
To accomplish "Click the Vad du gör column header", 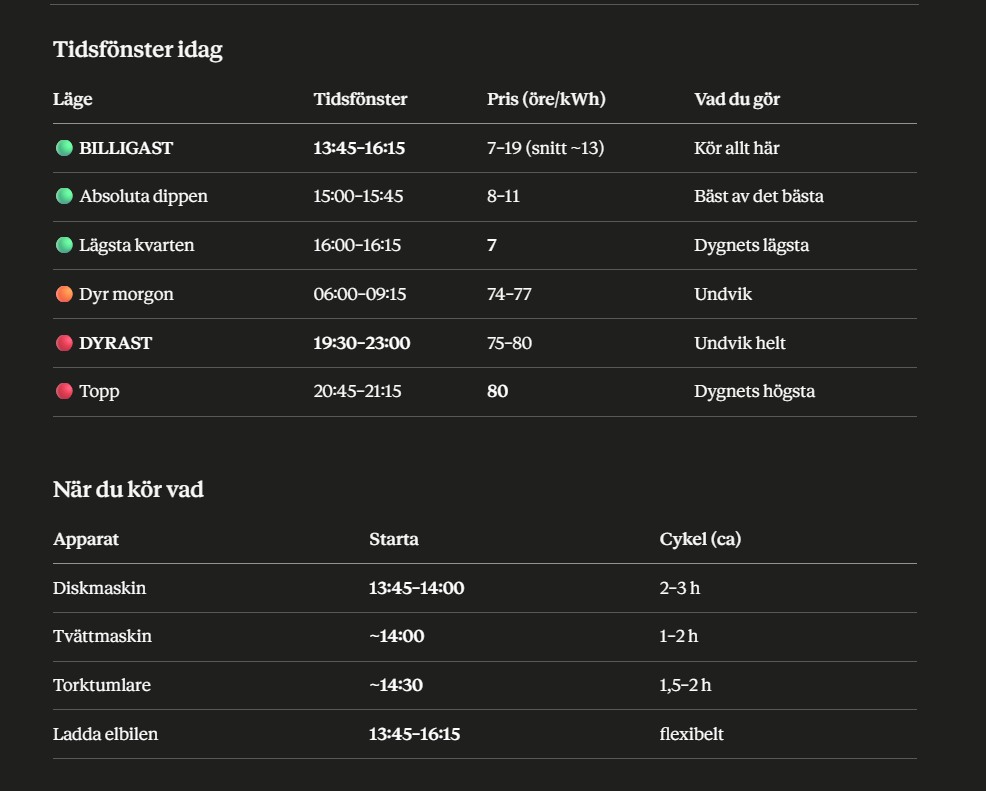I will [737, 99].
